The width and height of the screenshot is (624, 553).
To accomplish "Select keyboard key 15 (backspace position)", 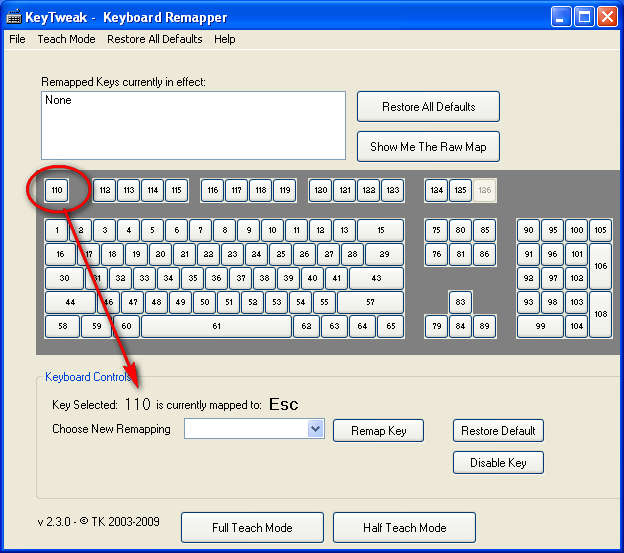I will (x=380, y=230).
